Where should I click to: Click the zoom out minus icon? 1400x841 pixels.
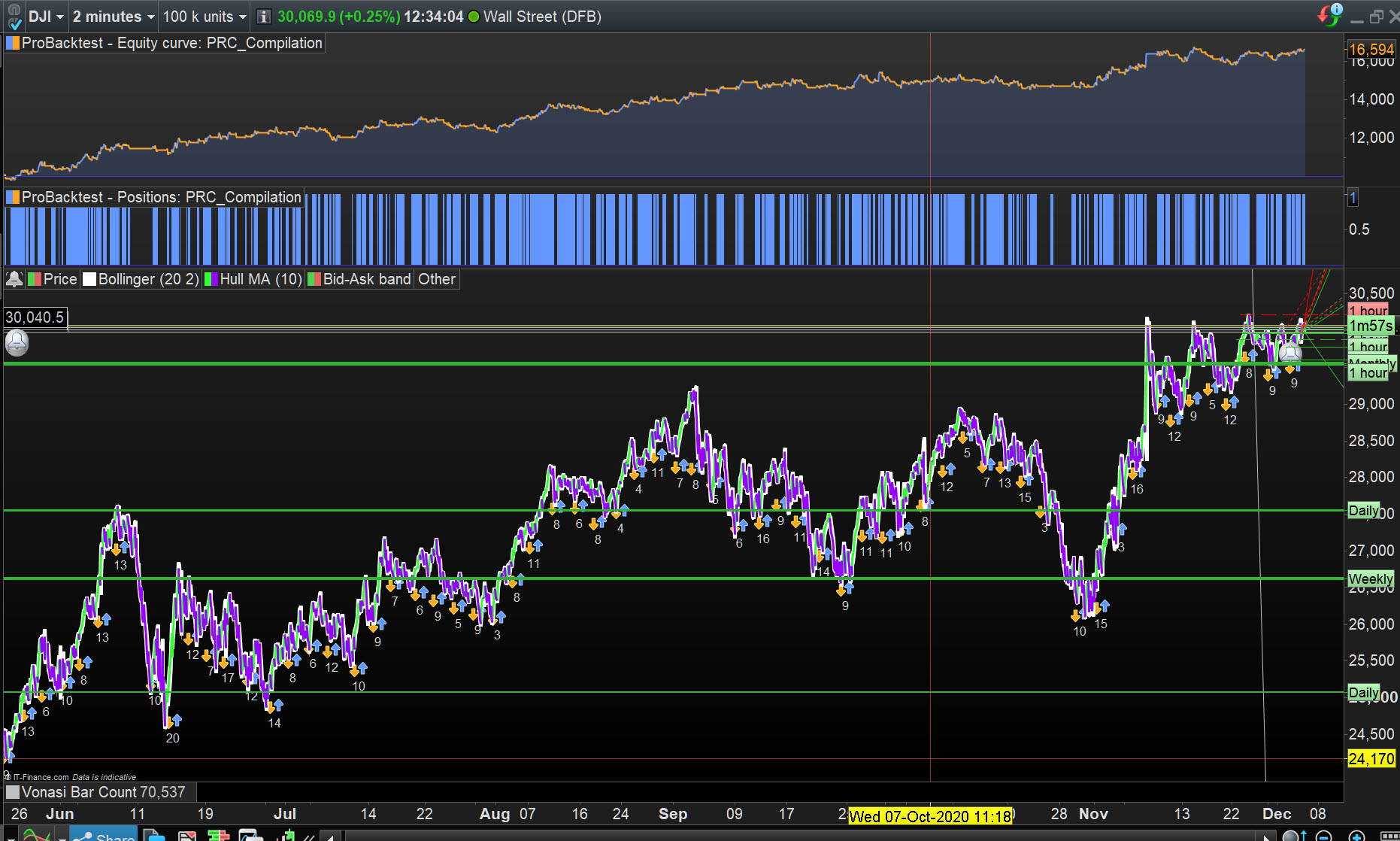(x=1324, y=836)
